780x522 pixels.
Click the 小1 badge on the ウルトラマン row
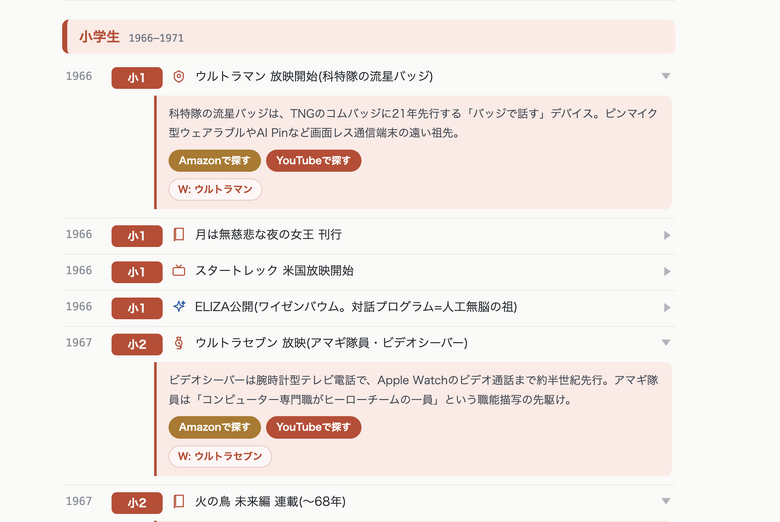click(x=137, y=78)
